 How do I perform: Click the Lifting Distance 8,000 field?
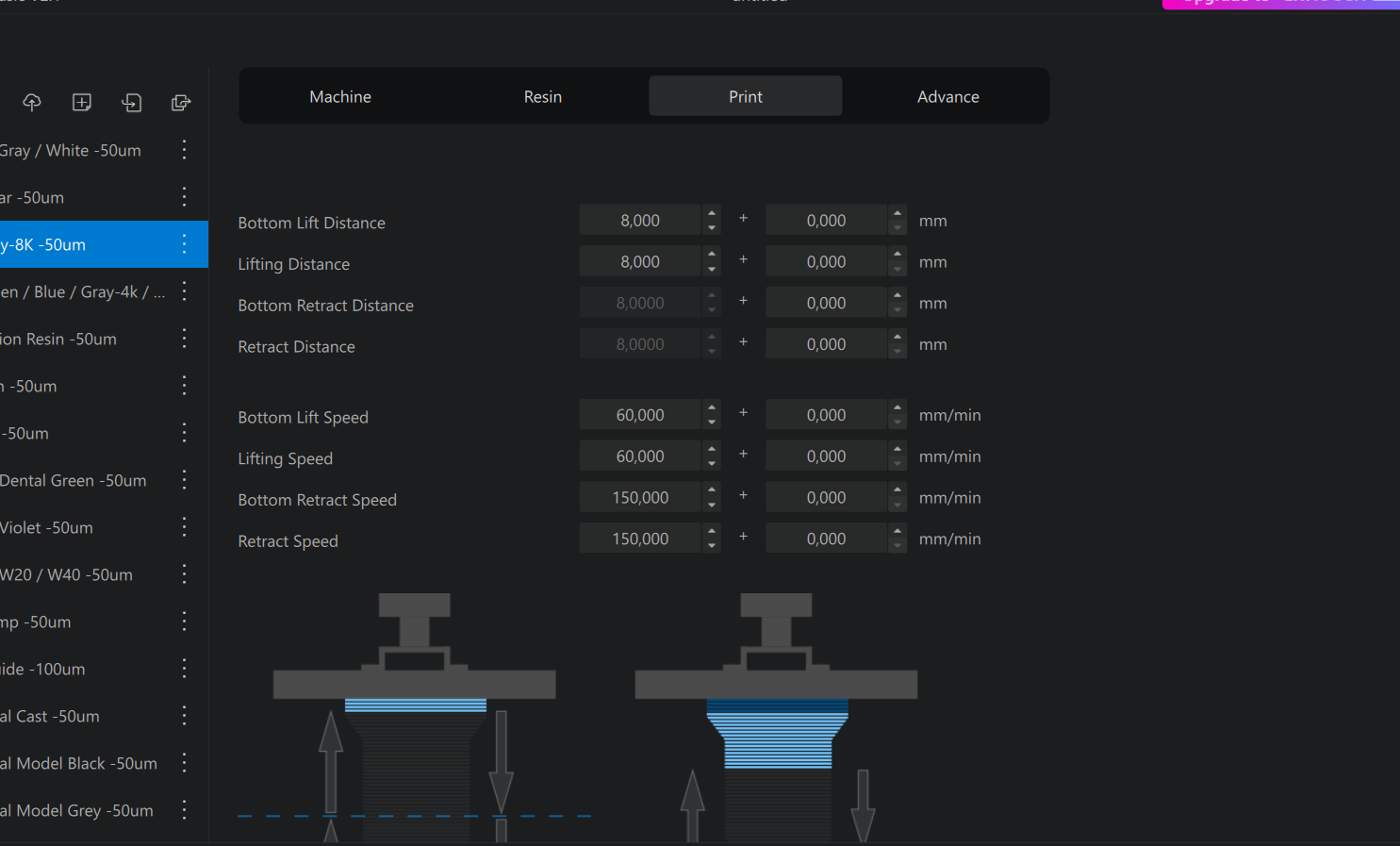pyautogui.click(x=641, y=262)
